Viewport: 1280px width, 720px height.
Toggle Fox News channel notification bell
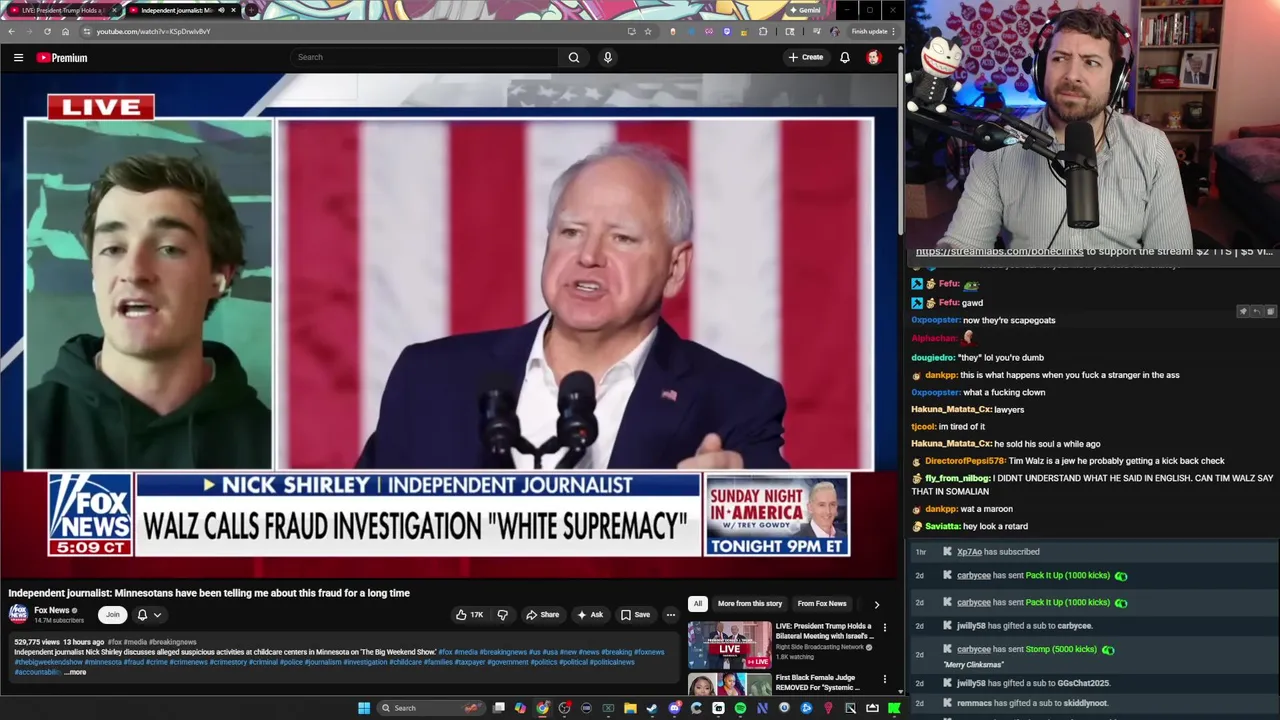tap(142, 615)
